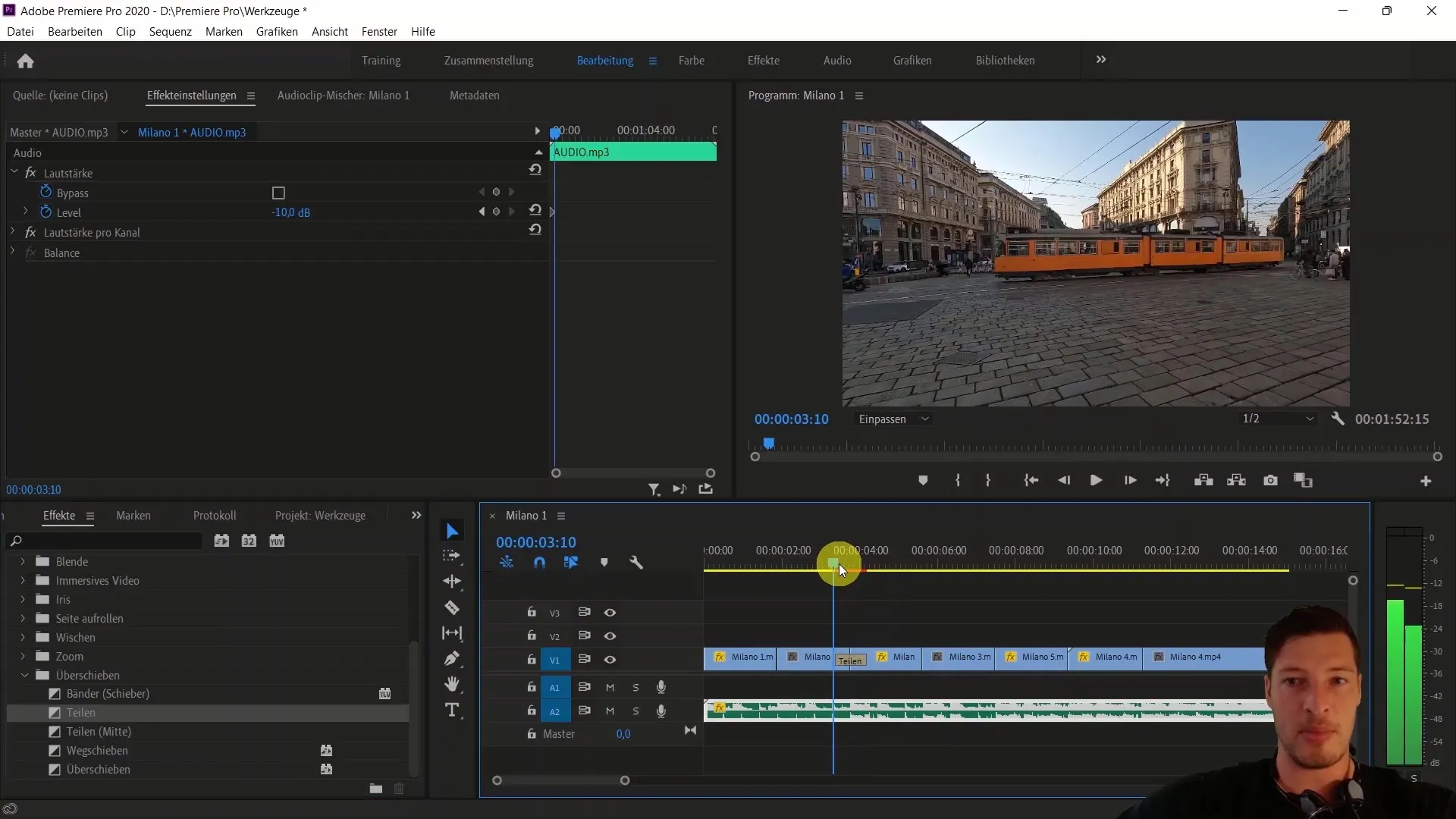1456x819 pixels.
Task: Click Add Marker in Program monitor
Action: tap(923, 481)
